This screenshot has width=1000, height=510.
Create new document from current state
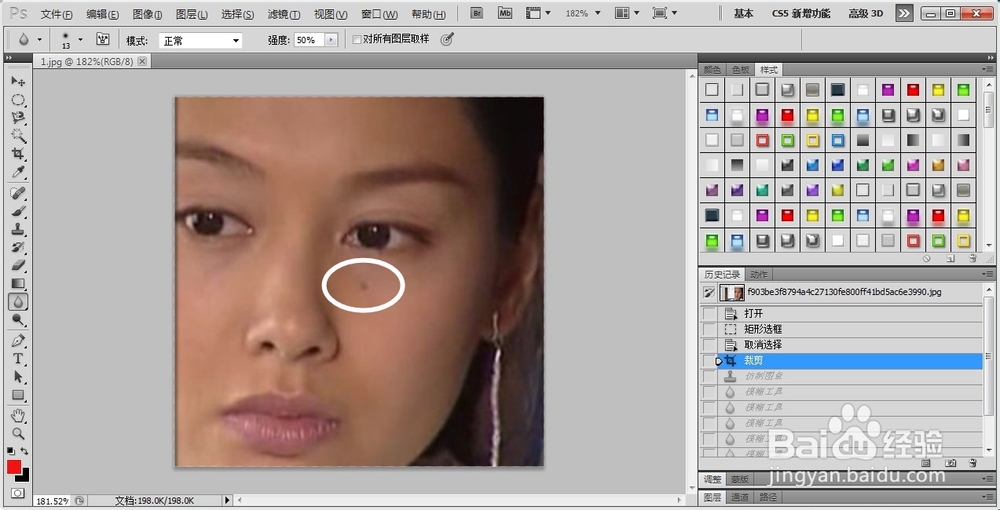(928, 462)
